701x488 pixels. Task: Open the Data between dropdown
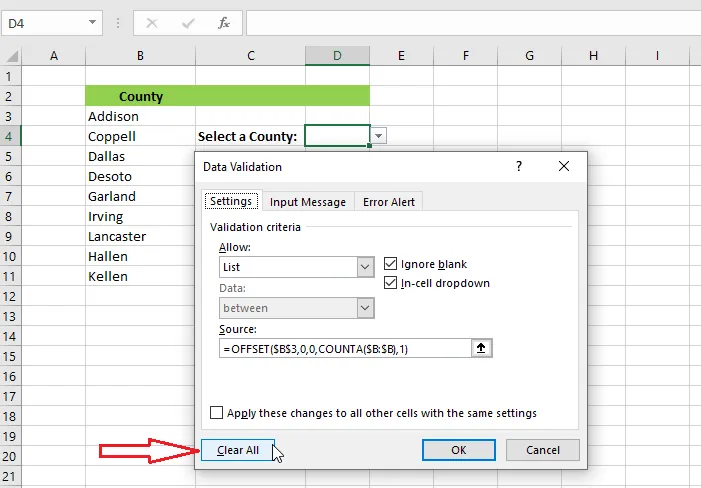365,308
